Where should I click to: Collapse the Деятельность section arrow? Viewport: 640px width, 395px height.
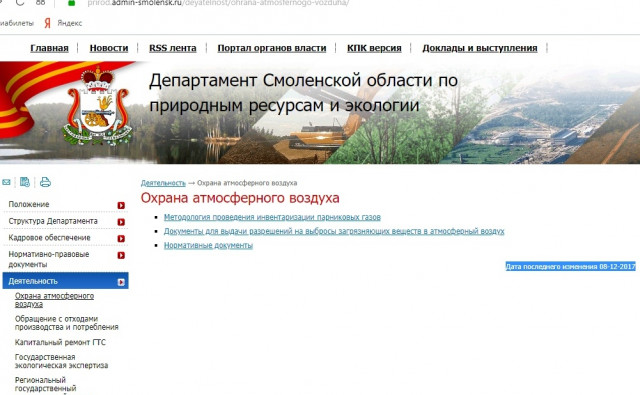pyautogui.click(x=121, y=282)
